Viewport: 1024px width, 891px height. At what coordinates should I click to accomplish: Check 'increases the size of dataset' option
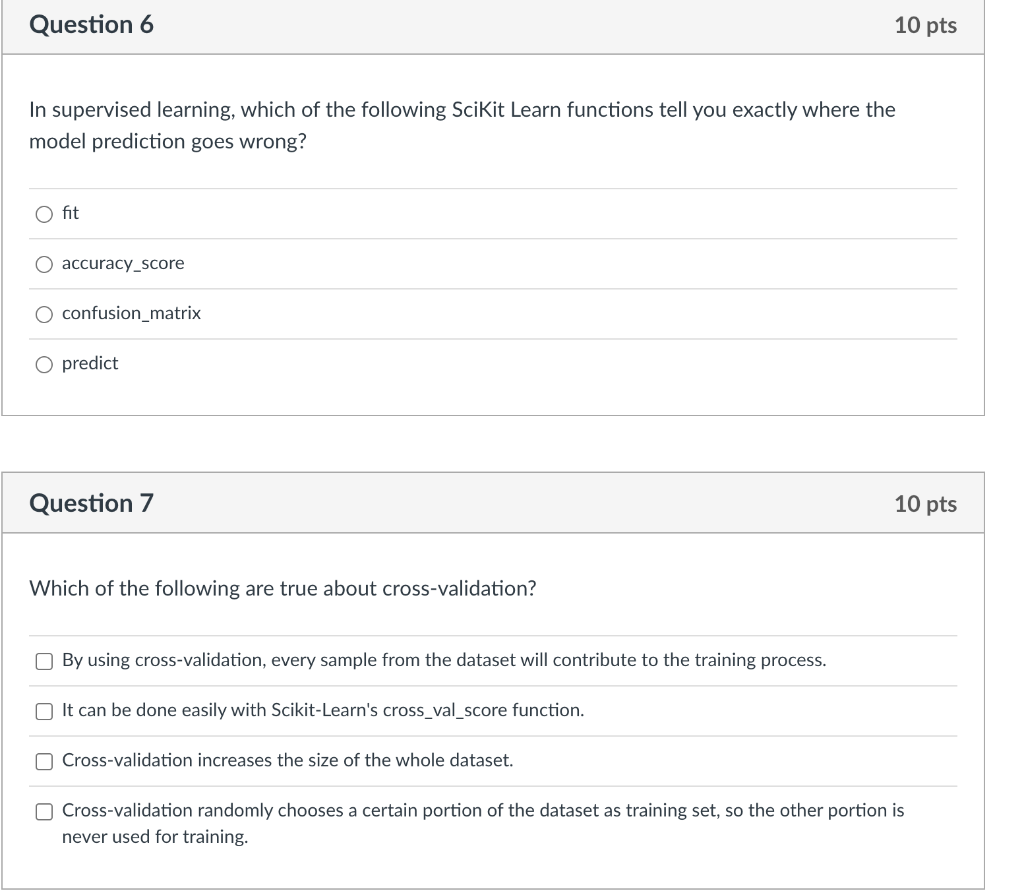pyautogui.click(x=44, y=762)
